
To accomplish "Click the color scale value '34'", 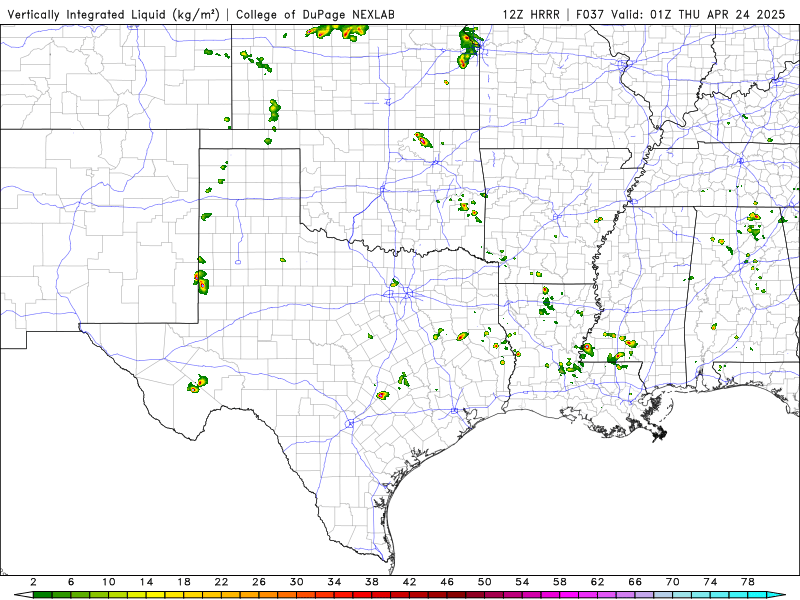I will tap(335, 582).
